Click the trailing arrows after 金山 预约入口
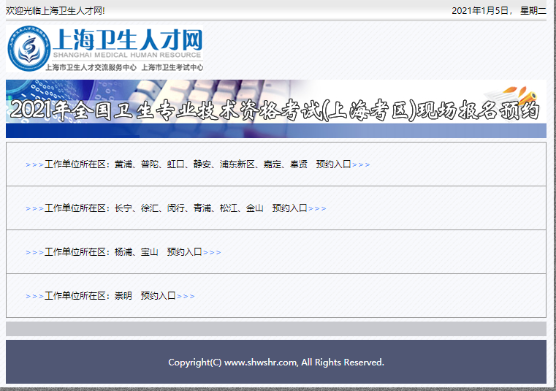Image resolution: width=556 pixels, height=391 pixels. tap(317, 209)
